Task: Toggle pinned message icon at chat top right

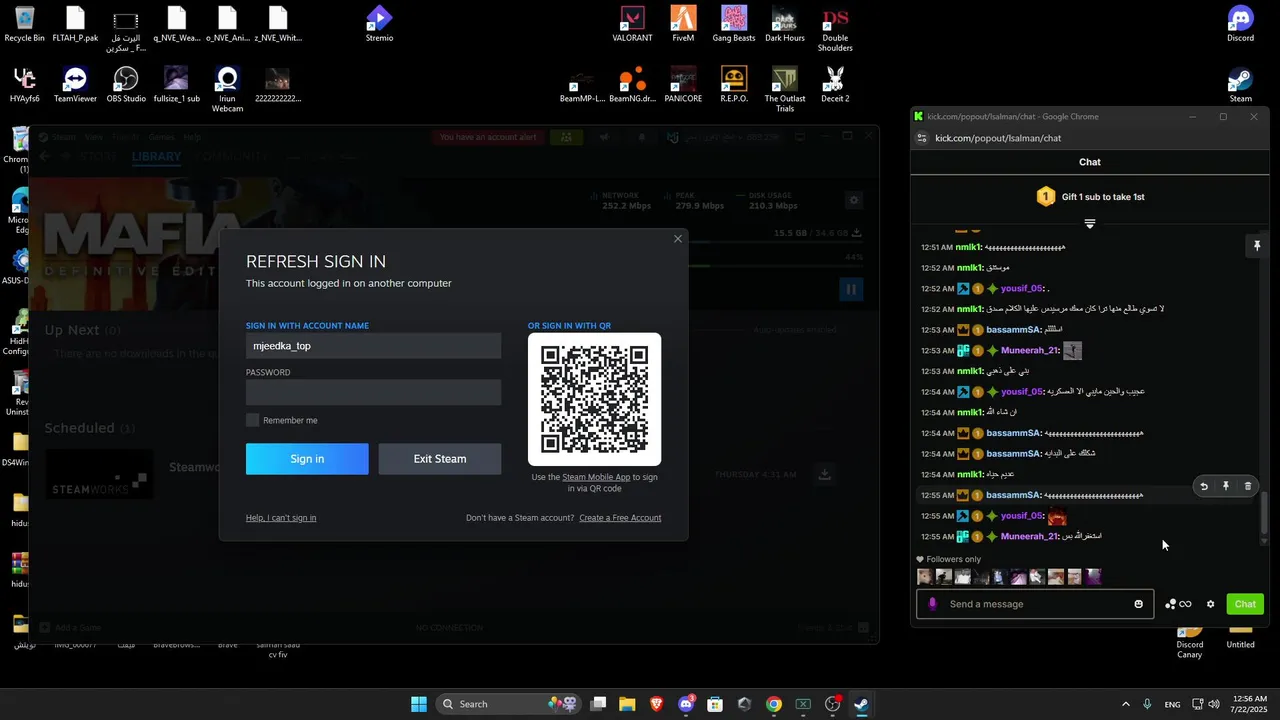Action: 1257,246
